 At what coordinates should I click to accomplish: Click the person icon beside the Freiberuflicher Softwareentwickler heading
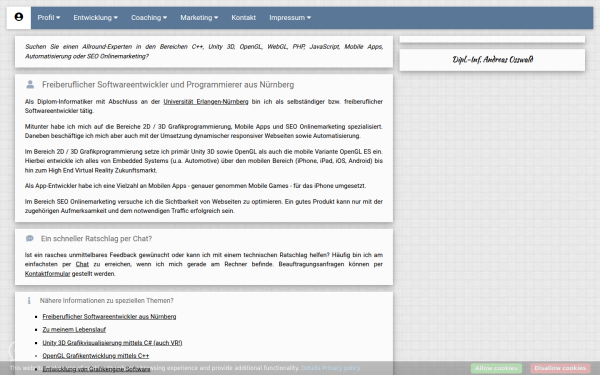pos(30,85)
